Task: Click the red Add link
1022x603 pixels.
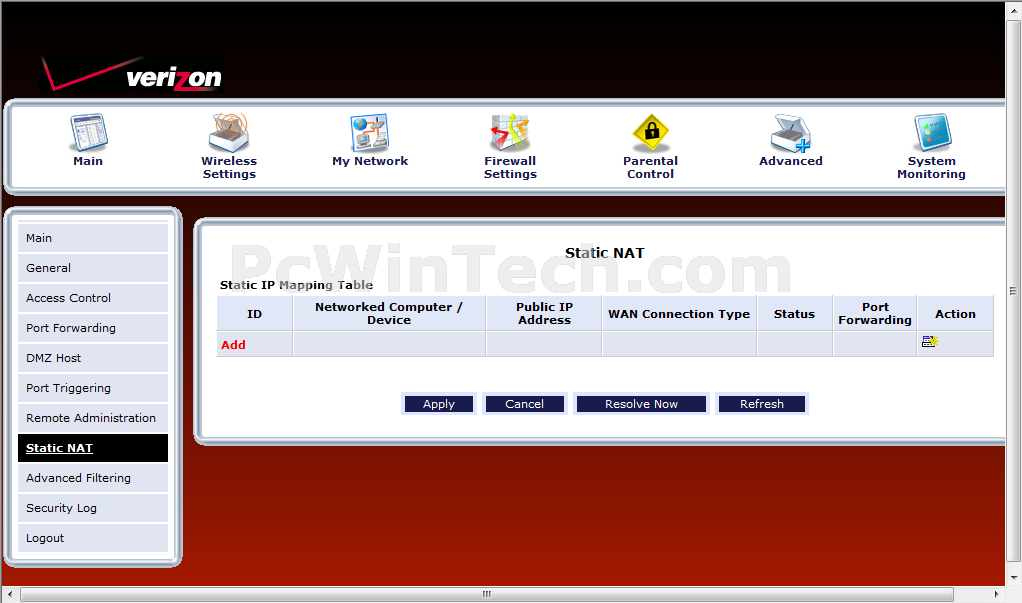Action: click(233, 345)
